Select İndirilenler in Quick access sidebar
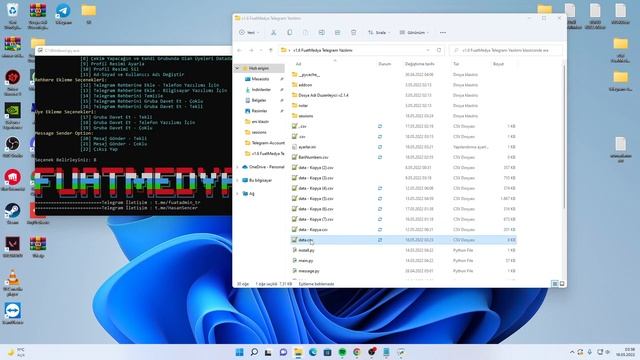The image size is (640, 360). (261, 89)
